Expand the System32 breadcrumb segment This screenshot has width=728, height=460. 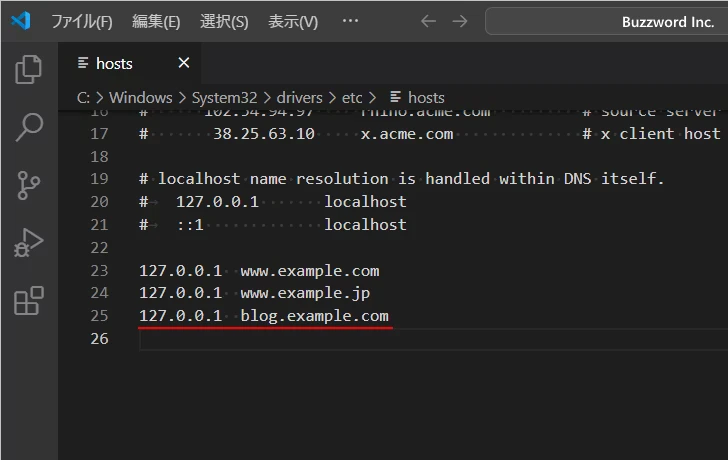(x=225, y=97)
